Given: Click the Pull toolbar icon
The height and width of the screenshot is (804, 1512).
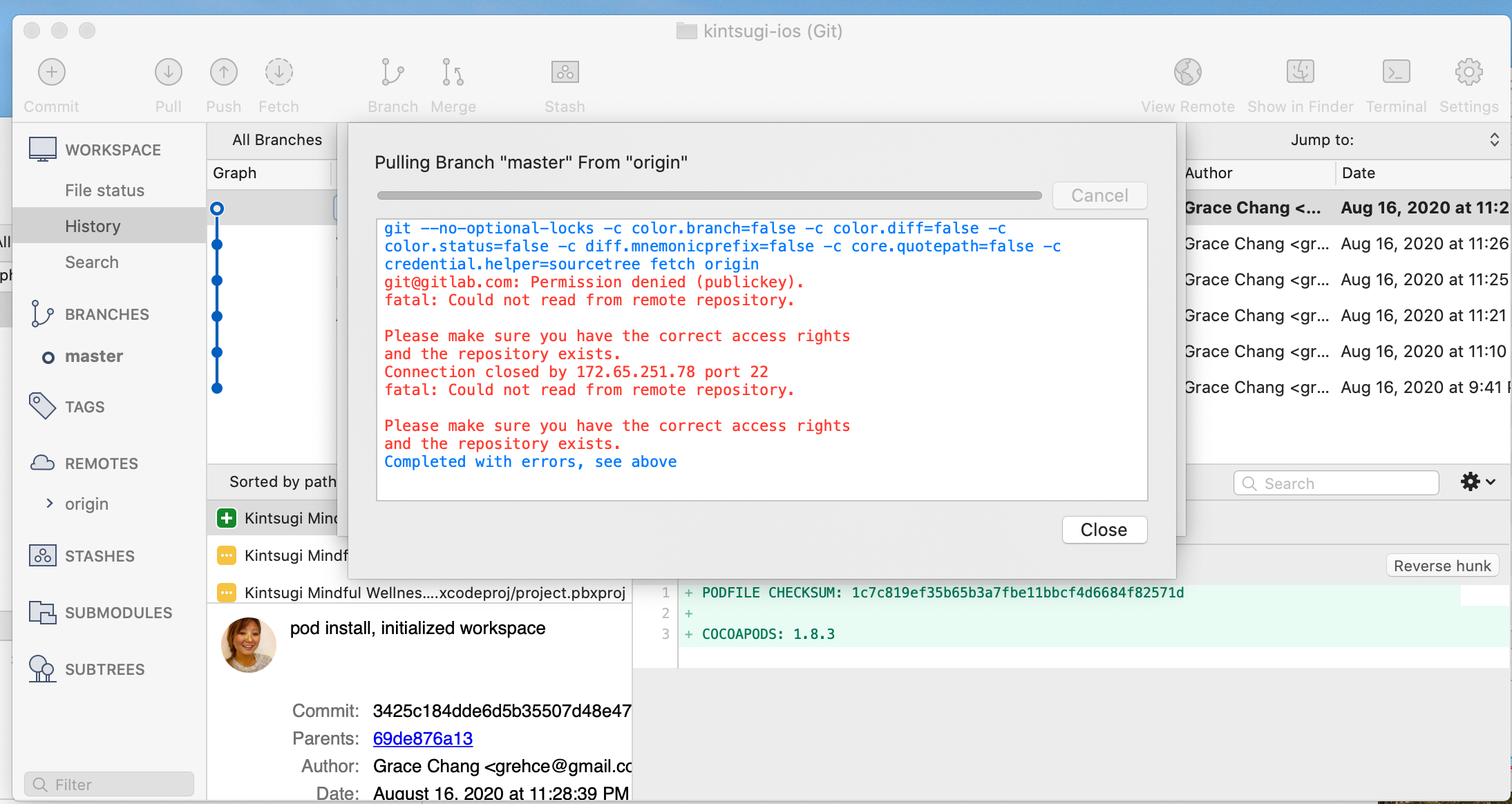Looking at the screenshot, I should (168, 73).
